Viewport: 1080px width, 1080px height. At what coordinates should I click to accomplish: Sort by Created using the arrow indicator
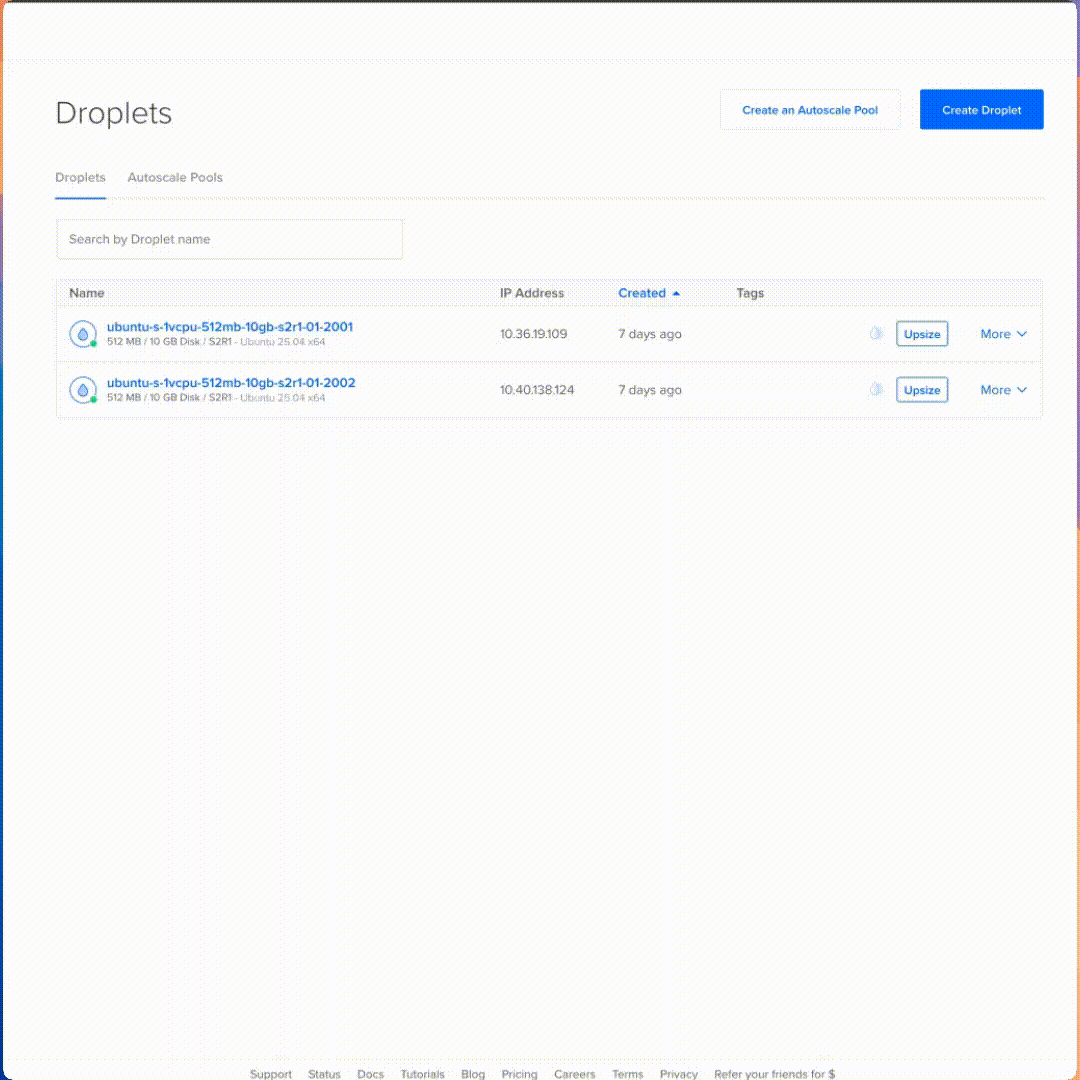(677, 294)
